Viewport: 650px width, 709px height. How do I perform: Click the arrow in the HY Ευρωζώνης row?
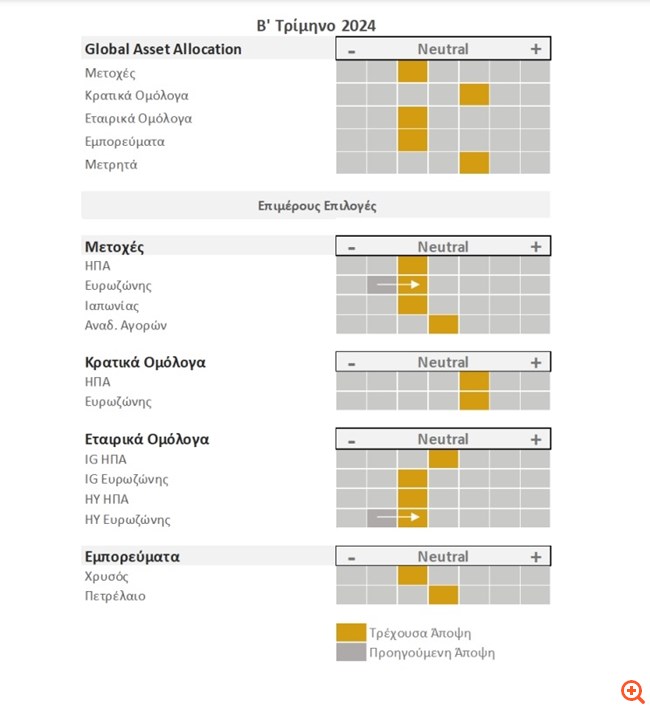pyautogui.click(x=398, y=517)
